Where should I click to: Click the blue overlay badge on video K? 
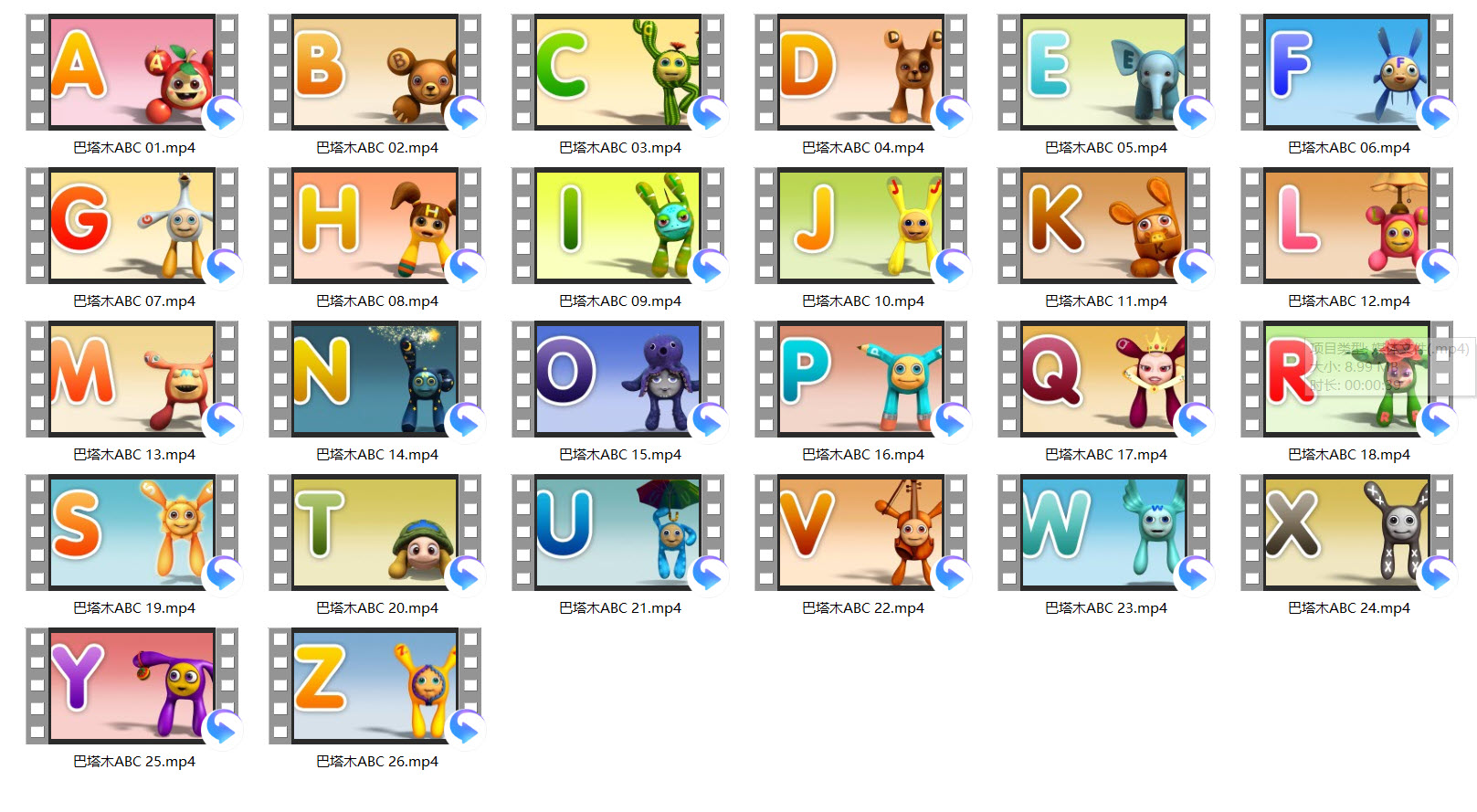[x=1196, y=269]
